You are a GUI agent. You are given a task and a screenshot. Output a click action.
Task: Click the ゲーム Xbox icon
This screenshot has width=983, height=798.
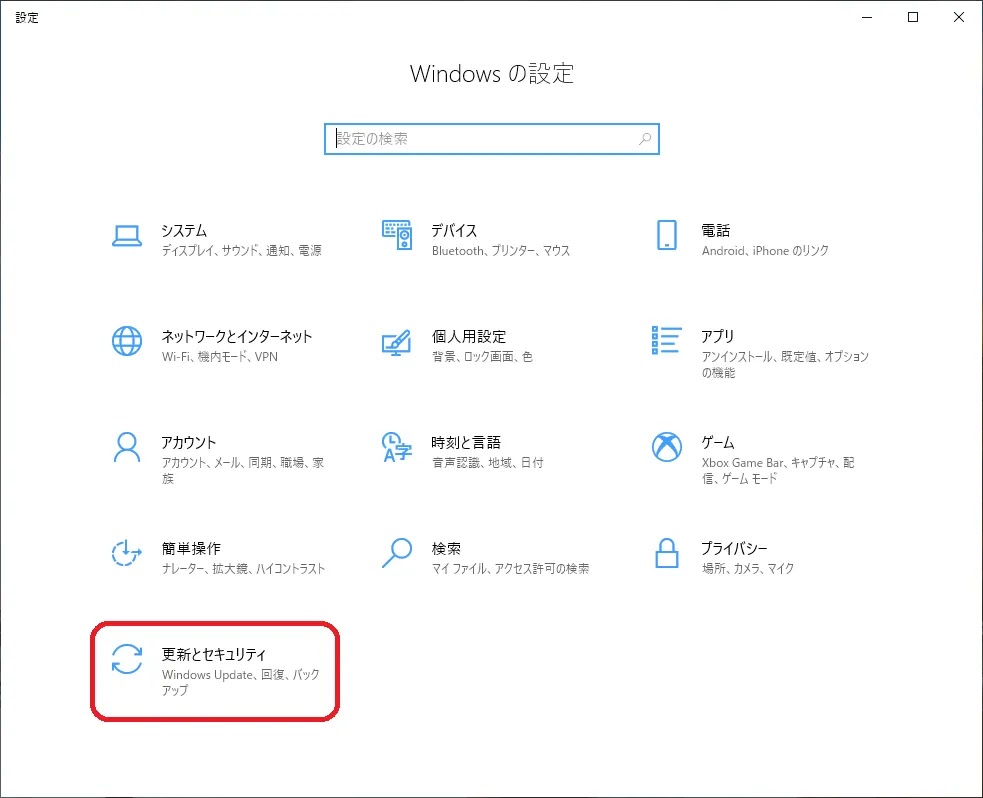666,447
